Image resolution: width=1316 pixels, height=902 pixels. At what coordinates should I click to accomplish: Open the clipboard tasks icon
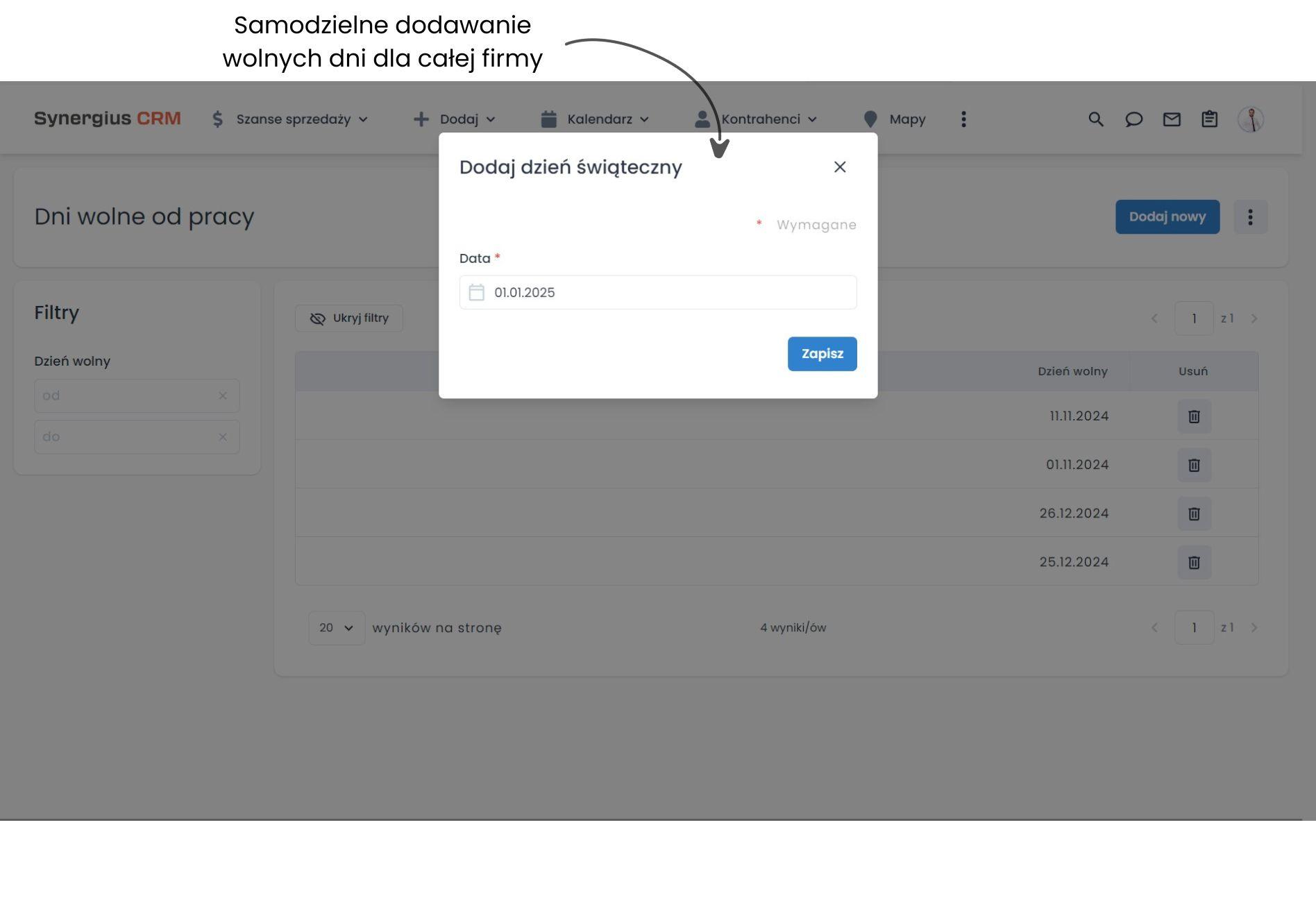(x=1209, y=119)
